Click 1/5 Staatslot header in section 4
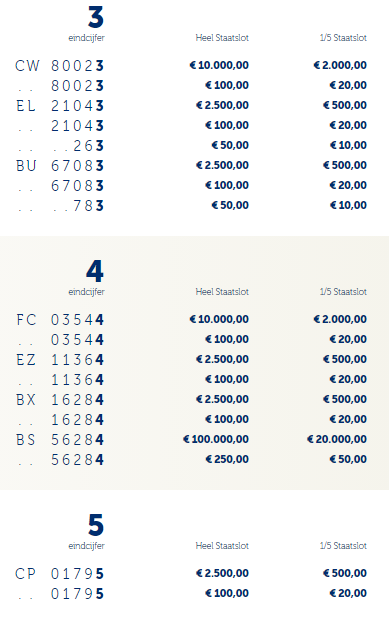389x624 pixels. point(343,292)
